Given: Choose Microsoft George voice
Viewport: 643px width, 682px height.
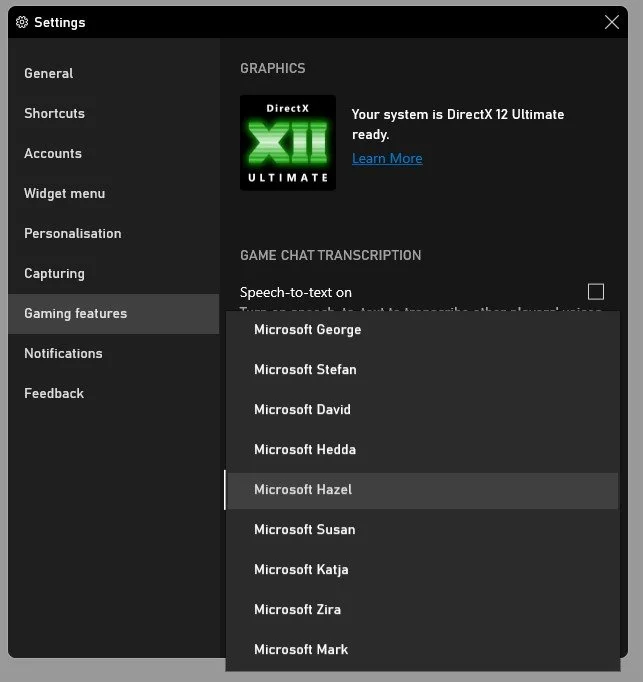Looking at the screenshot, I should [422, 330].
